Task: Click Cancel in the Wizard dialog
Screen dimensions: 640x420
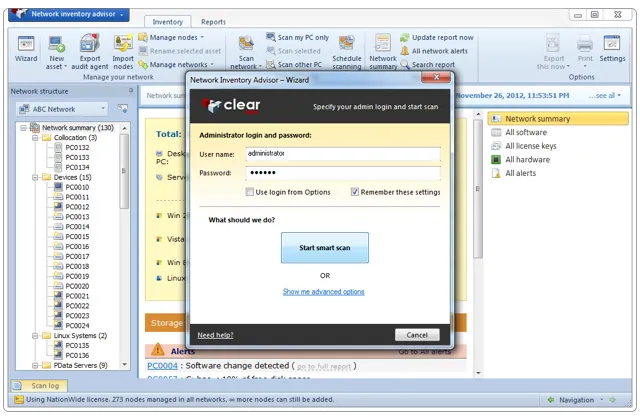Action: click(417, 335)
